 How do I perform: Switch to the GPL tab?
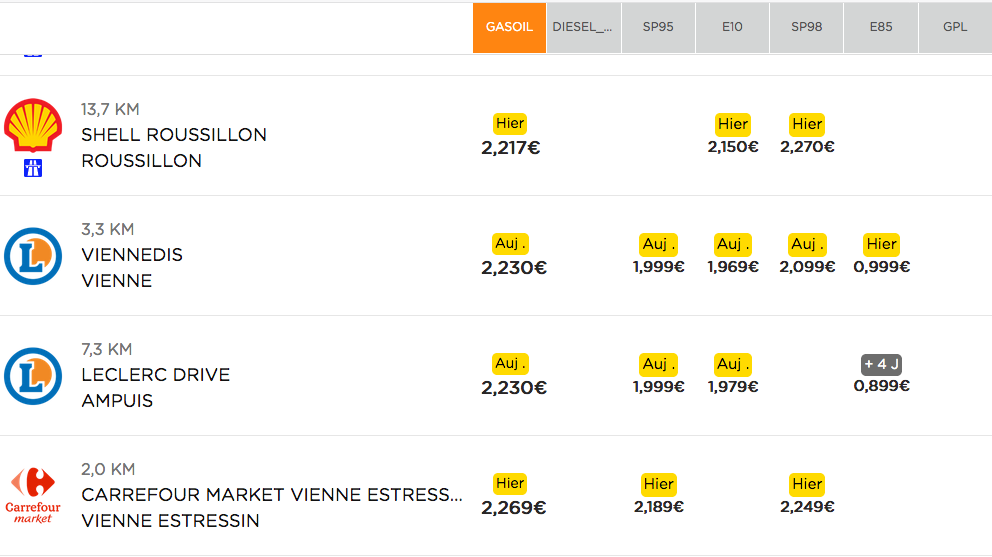[955, 27]
